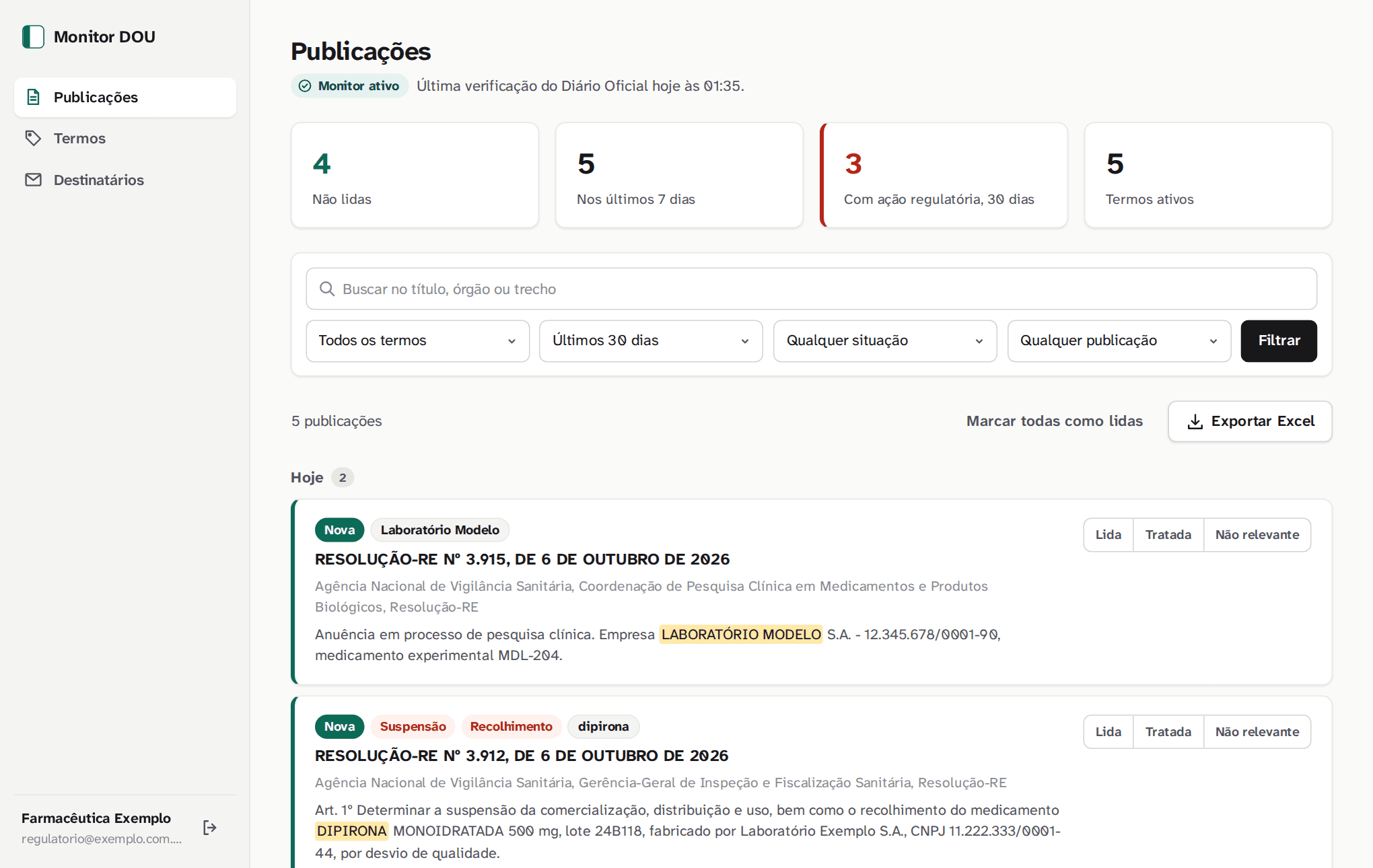Click the Monitor ativo check icon
The width and height of the screenshot is (1373, 868).
(x=305, y=85)
